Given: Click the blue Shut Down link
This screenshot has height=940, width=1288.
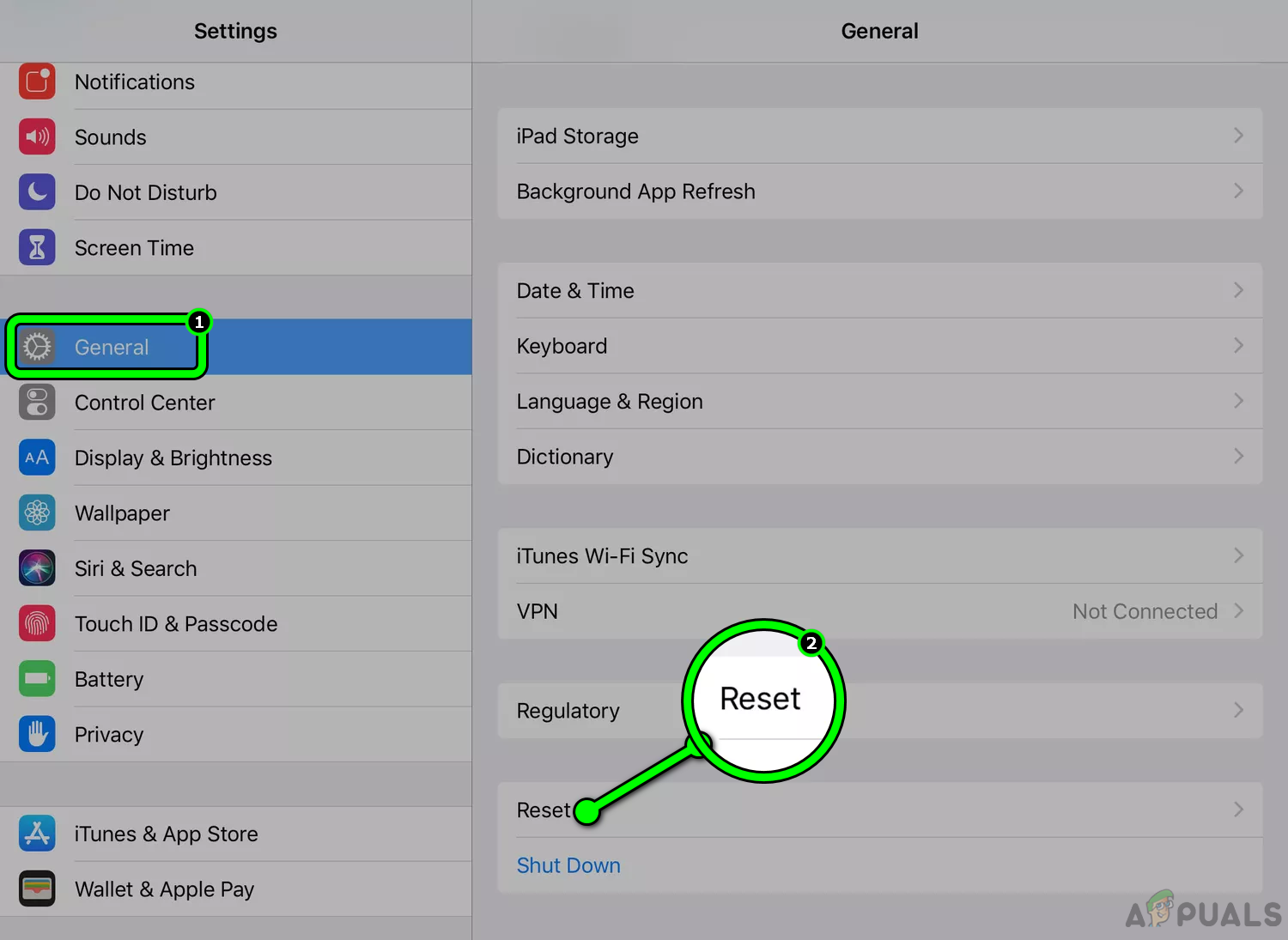Looking at the screenshot, I should (x=568, y=865).
